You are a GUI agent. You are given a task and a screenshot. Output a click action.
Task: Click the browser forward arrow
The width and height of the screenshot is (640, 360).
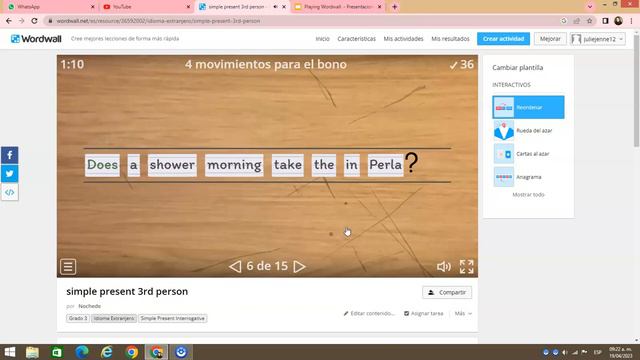click(21, 21)
